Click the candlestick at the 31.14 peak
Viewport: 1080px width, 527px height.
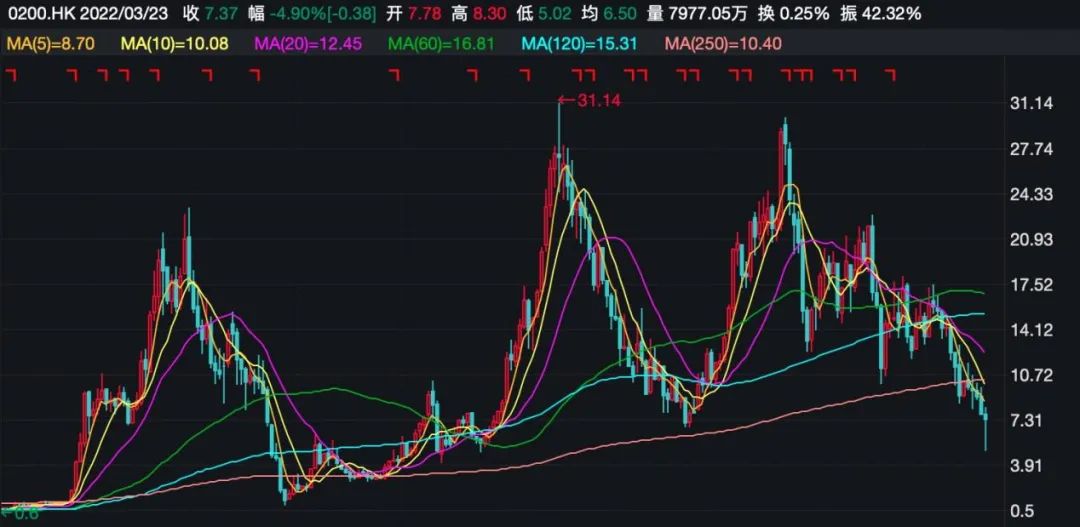coord(559,148)
